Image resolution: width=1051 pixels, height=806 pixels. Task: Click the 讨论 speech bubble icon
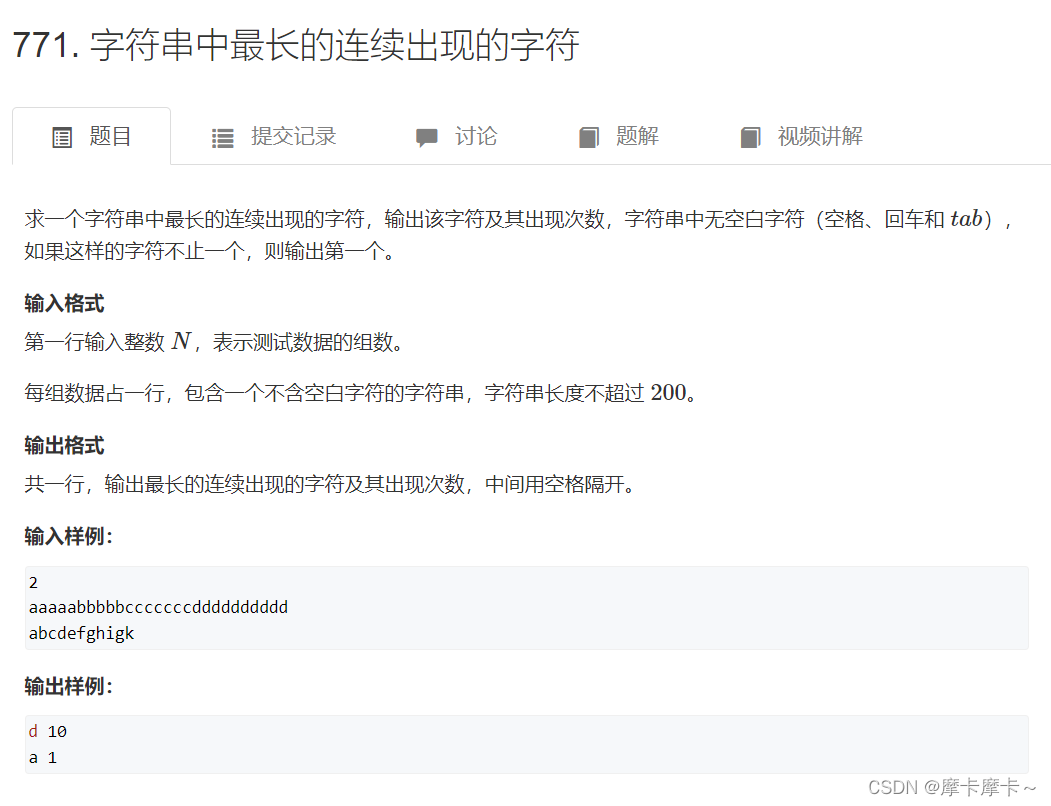[426, 137]
